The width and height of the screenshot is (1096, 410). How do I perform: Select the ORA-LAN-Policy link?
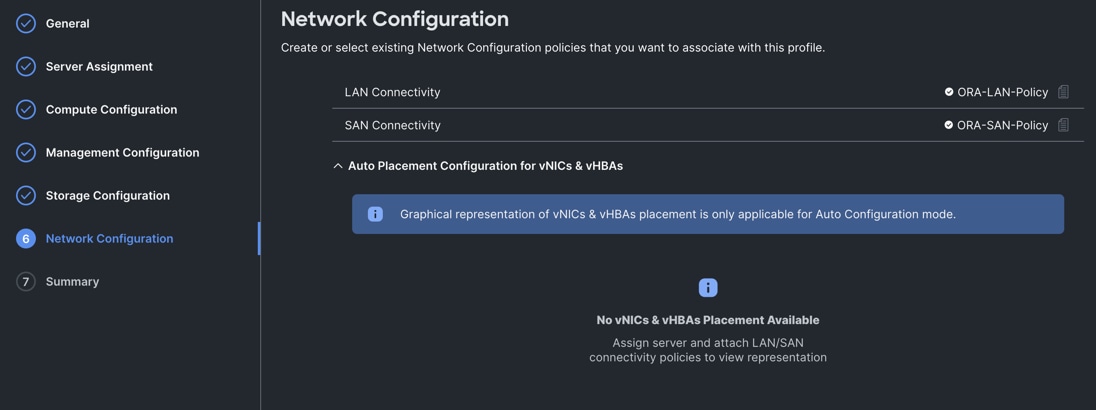(x=1002, y=92)
